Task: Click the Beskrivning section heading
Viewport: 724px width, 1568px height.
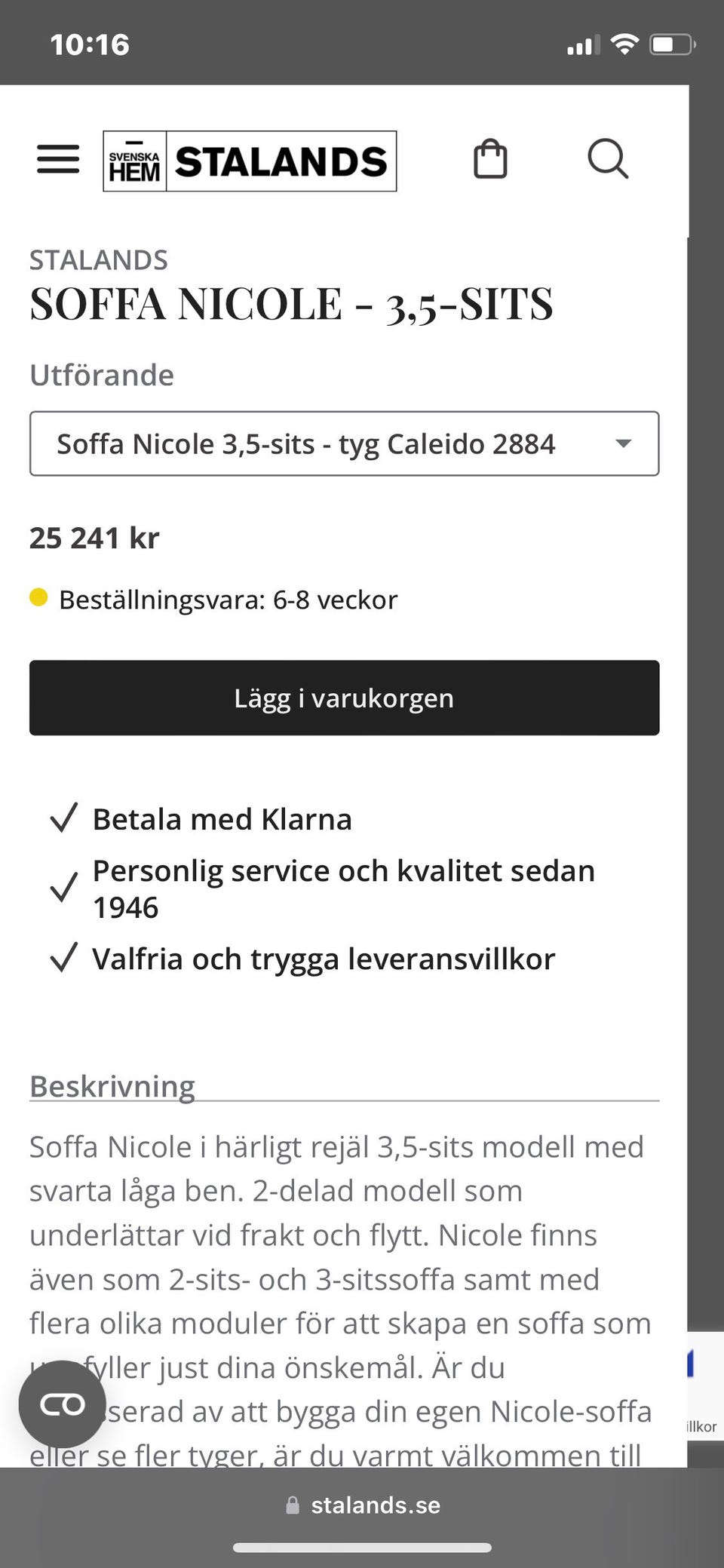Action: pos(112,1086)
